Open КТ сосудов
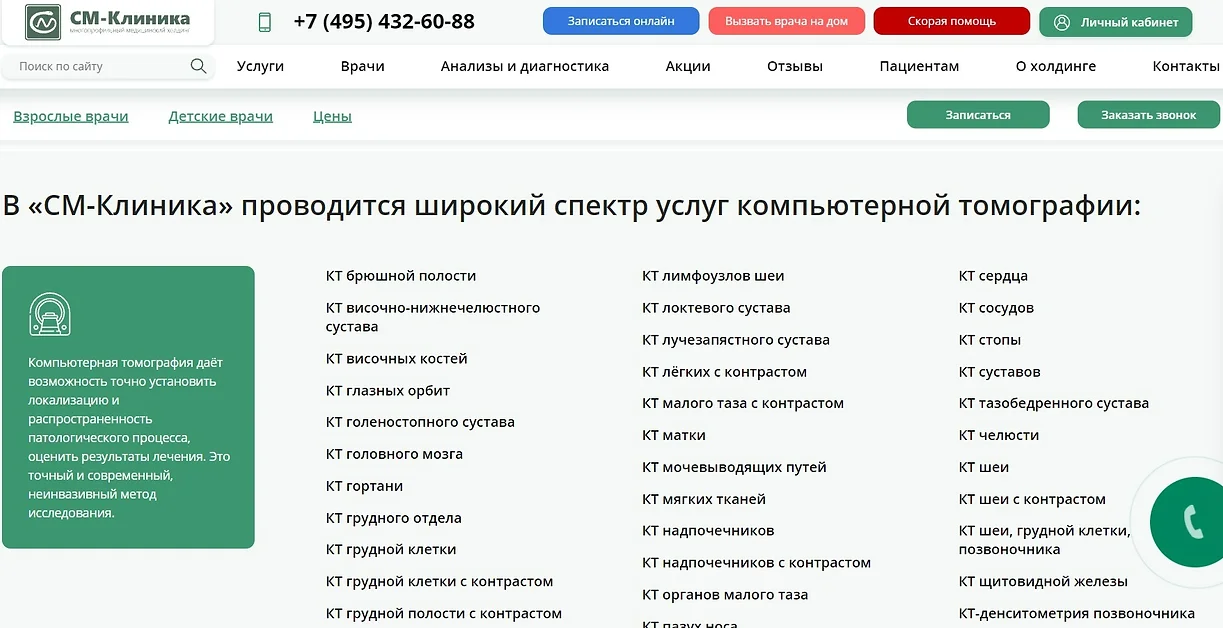The image size is (1223, 628). coord(996,308)
